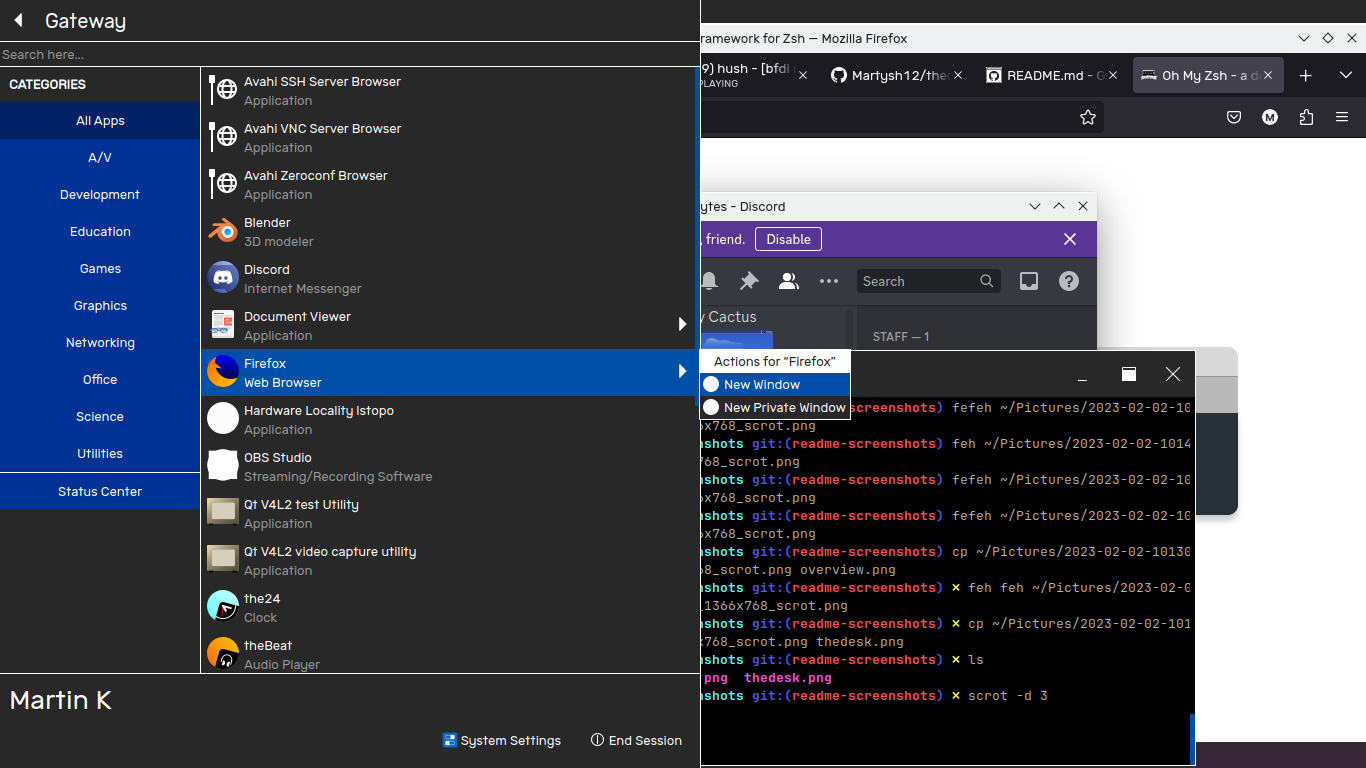
Task: Click Hardware Locality lstopo icon
Action: pos(223,419)
